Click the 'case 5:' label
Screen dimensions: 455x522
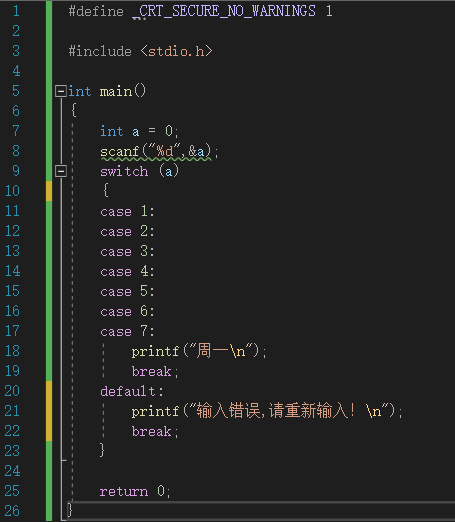pos(127,291)
